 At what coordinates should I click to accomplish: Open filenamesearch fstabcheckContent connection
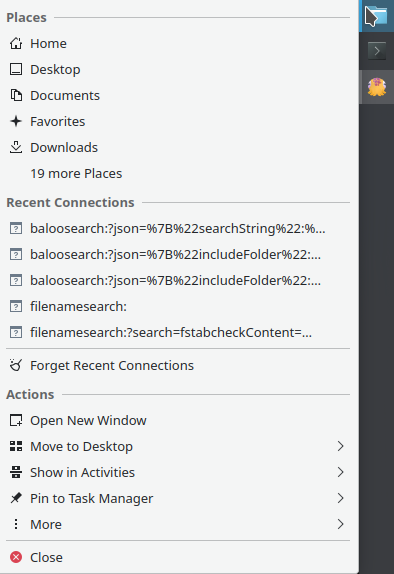pos(178,332)
